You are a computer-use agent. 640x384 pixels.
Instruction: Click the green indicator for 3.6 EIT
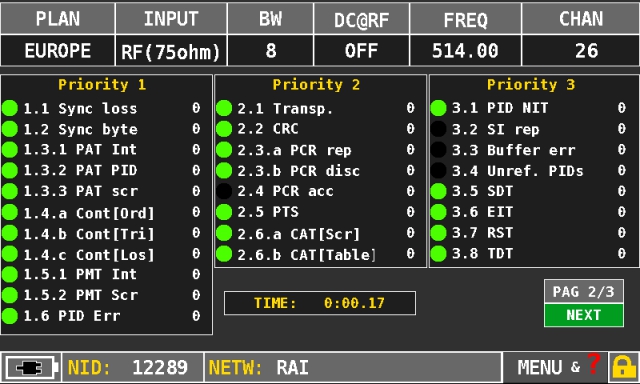(x=439, y=212)
